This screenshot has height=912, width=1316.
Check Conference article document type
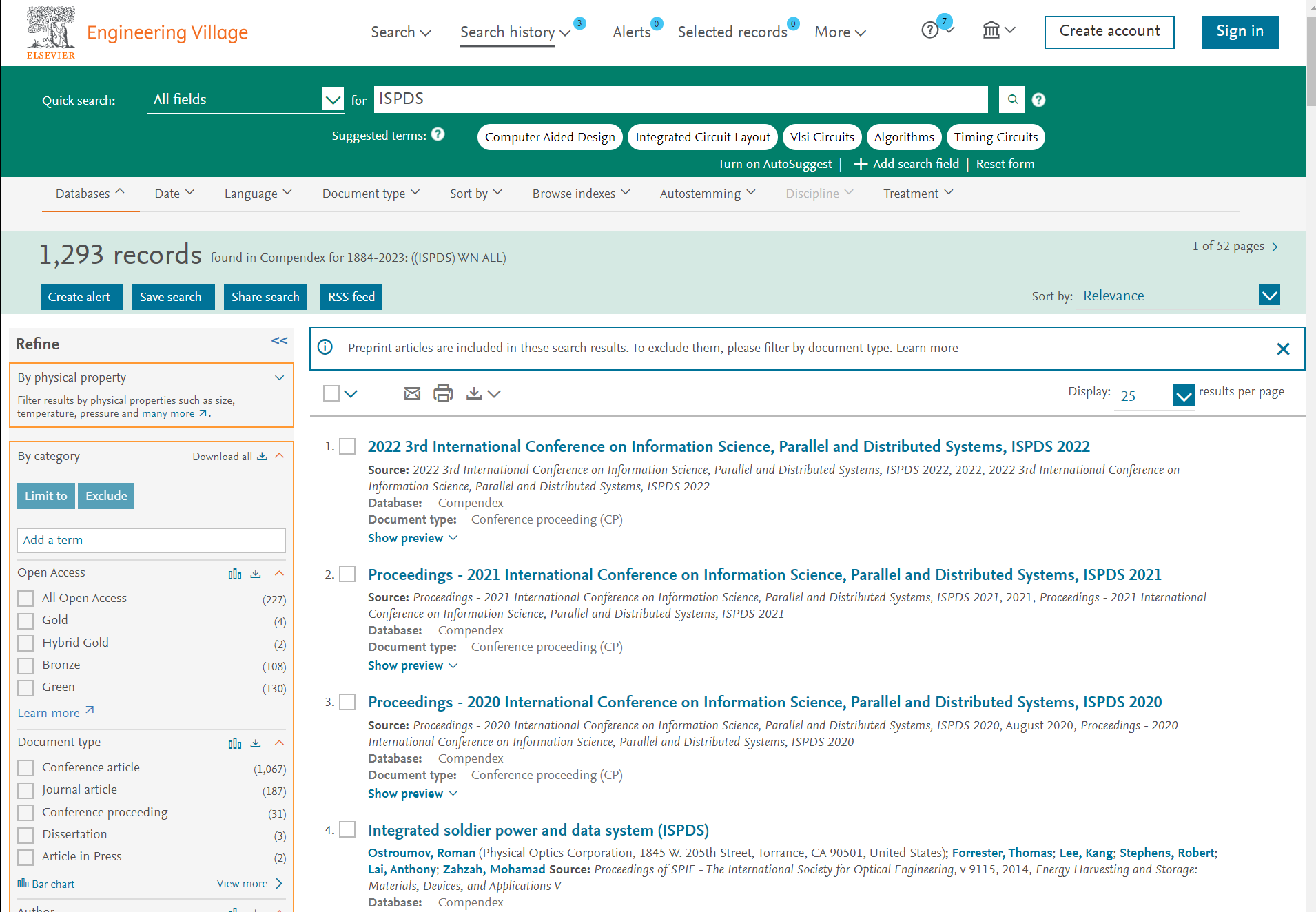(x=25, y=768)
